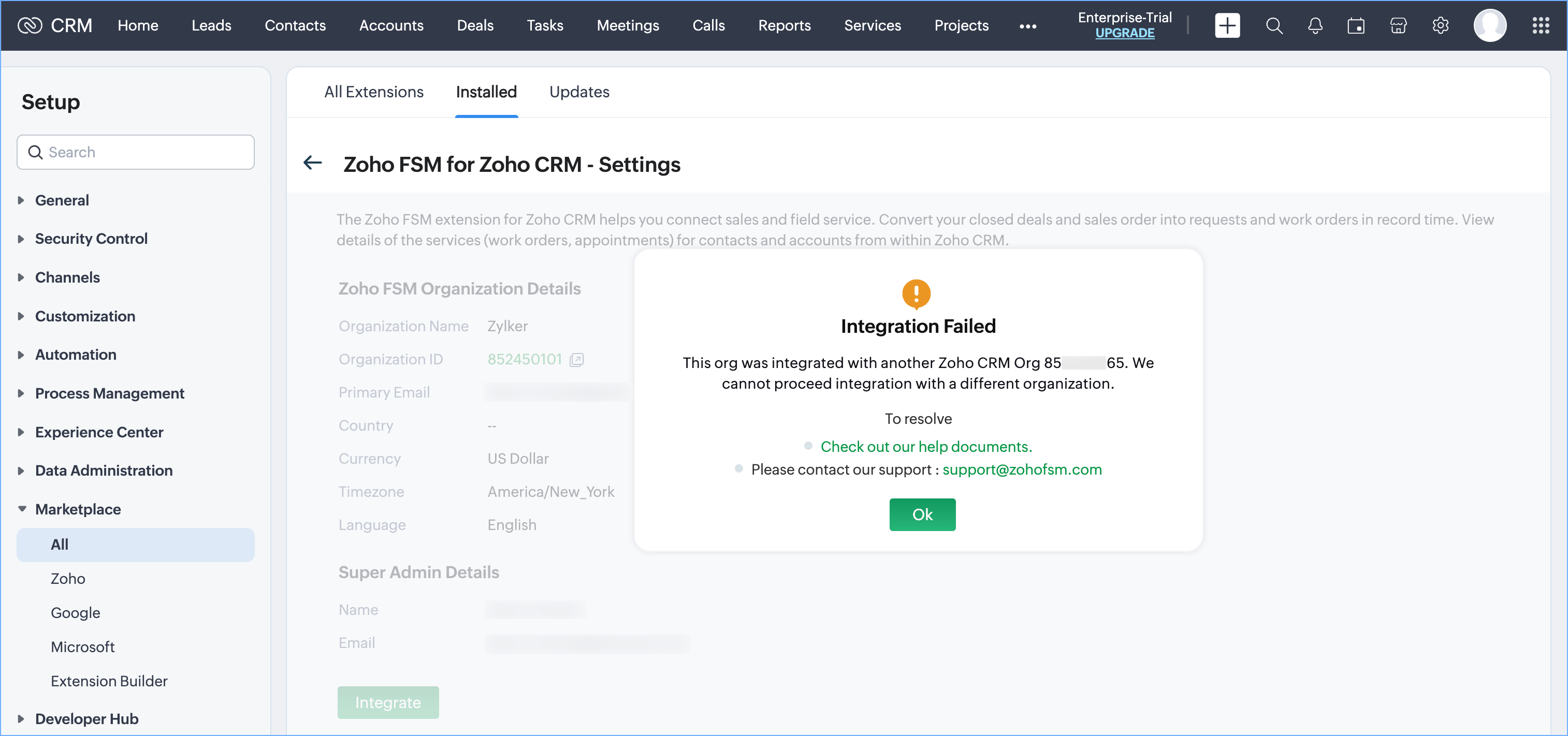Screen dimensions: 1568x736
Task: Switch to the All Extensions tab
Action: [x=373, y=92]
